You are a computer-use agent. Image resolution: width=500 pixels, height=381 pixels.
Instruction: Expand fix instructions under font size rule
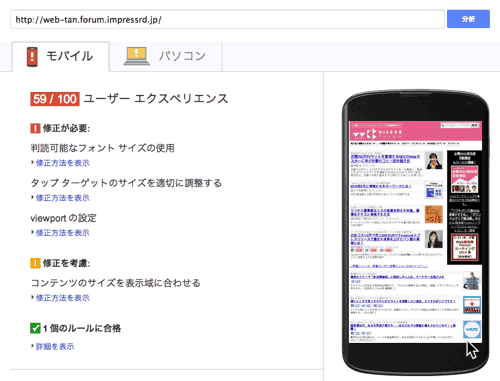(x=62, y=163)
